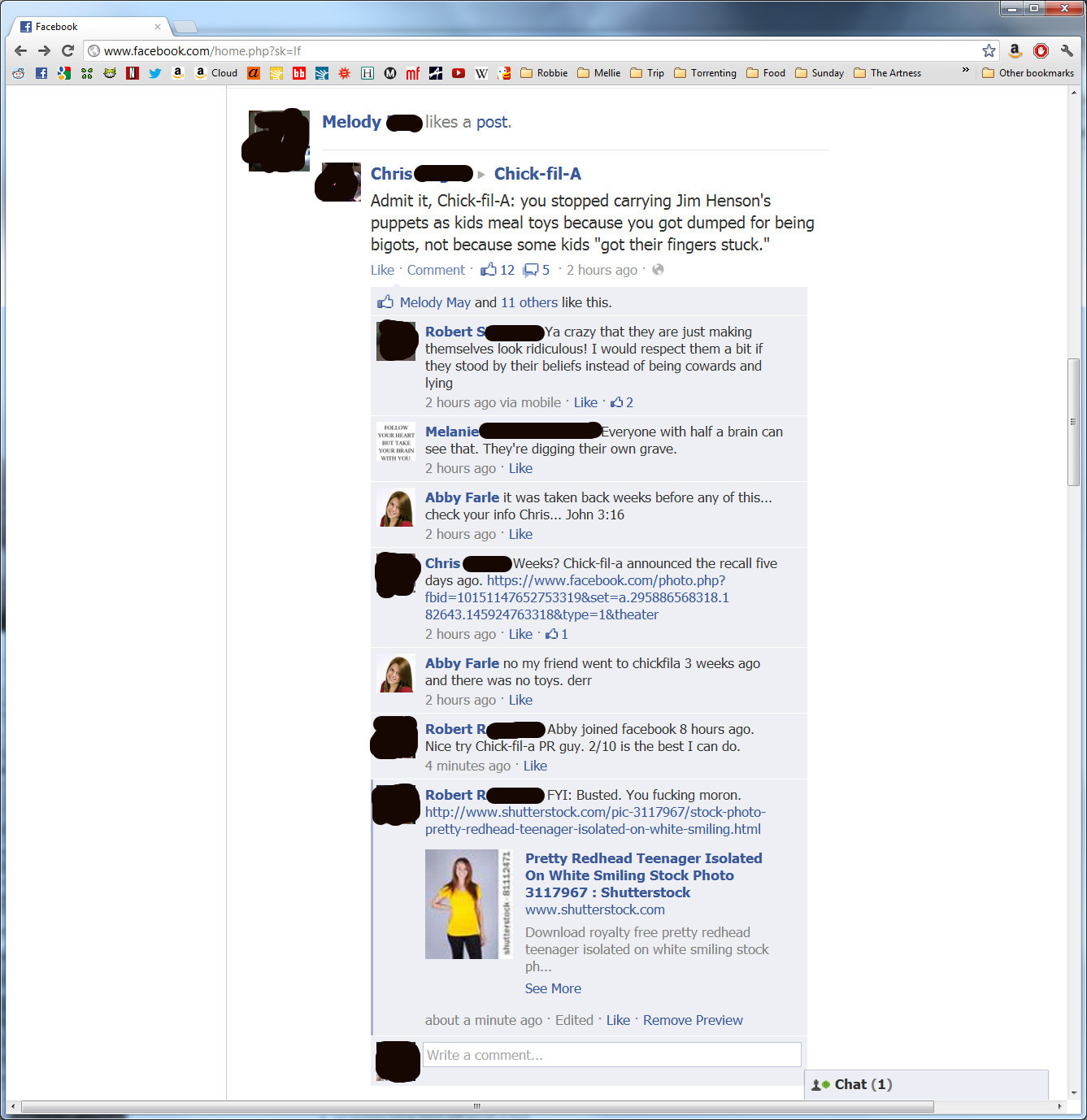1087x1120 pixels.
Task: Bookmark this page with the star icon
Action: pos(989,50)
